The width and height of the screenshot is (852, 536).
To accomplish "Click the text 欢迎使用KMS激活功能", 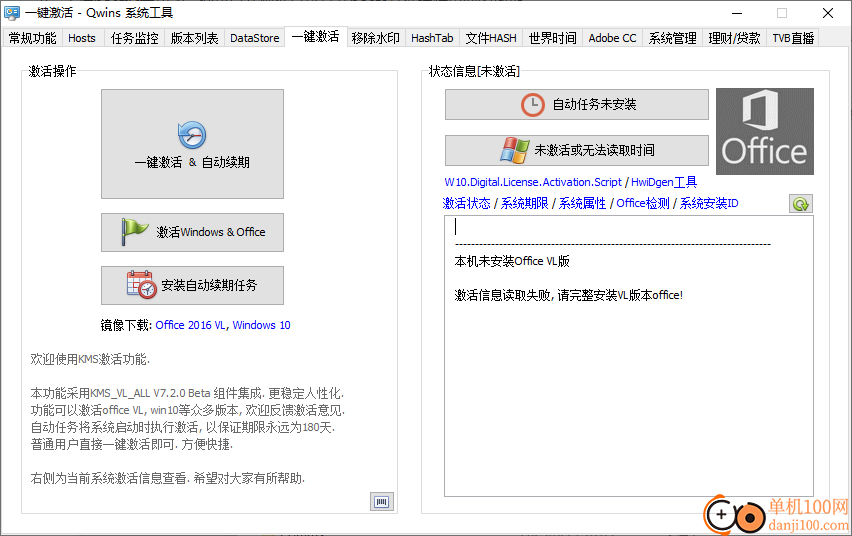I will tap(90, 359).
